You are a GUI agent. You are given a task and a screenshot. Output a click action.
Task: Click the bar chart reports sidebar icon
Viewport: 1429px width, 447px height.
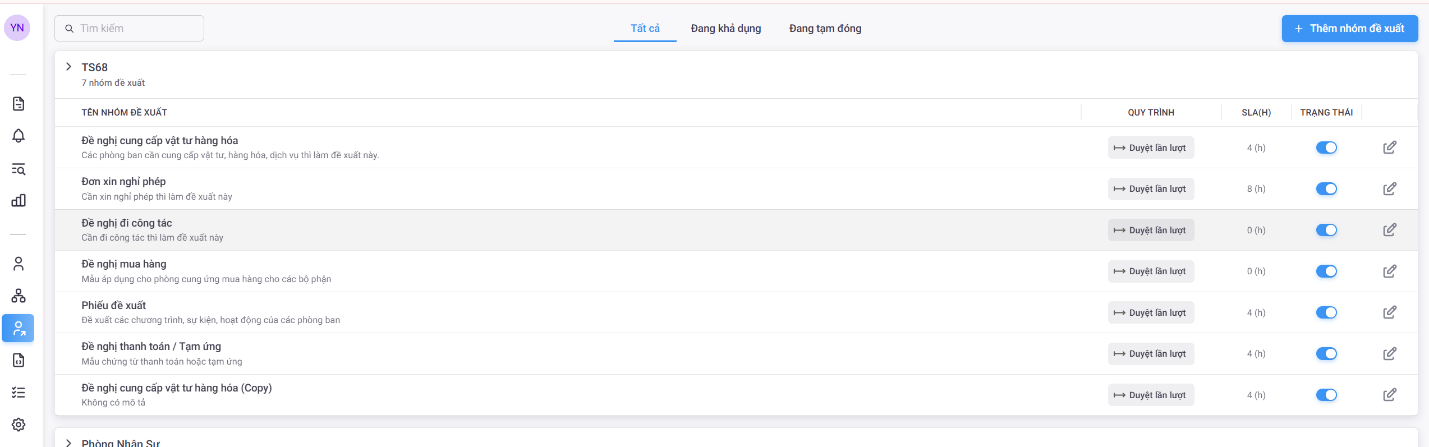[18, 200]
